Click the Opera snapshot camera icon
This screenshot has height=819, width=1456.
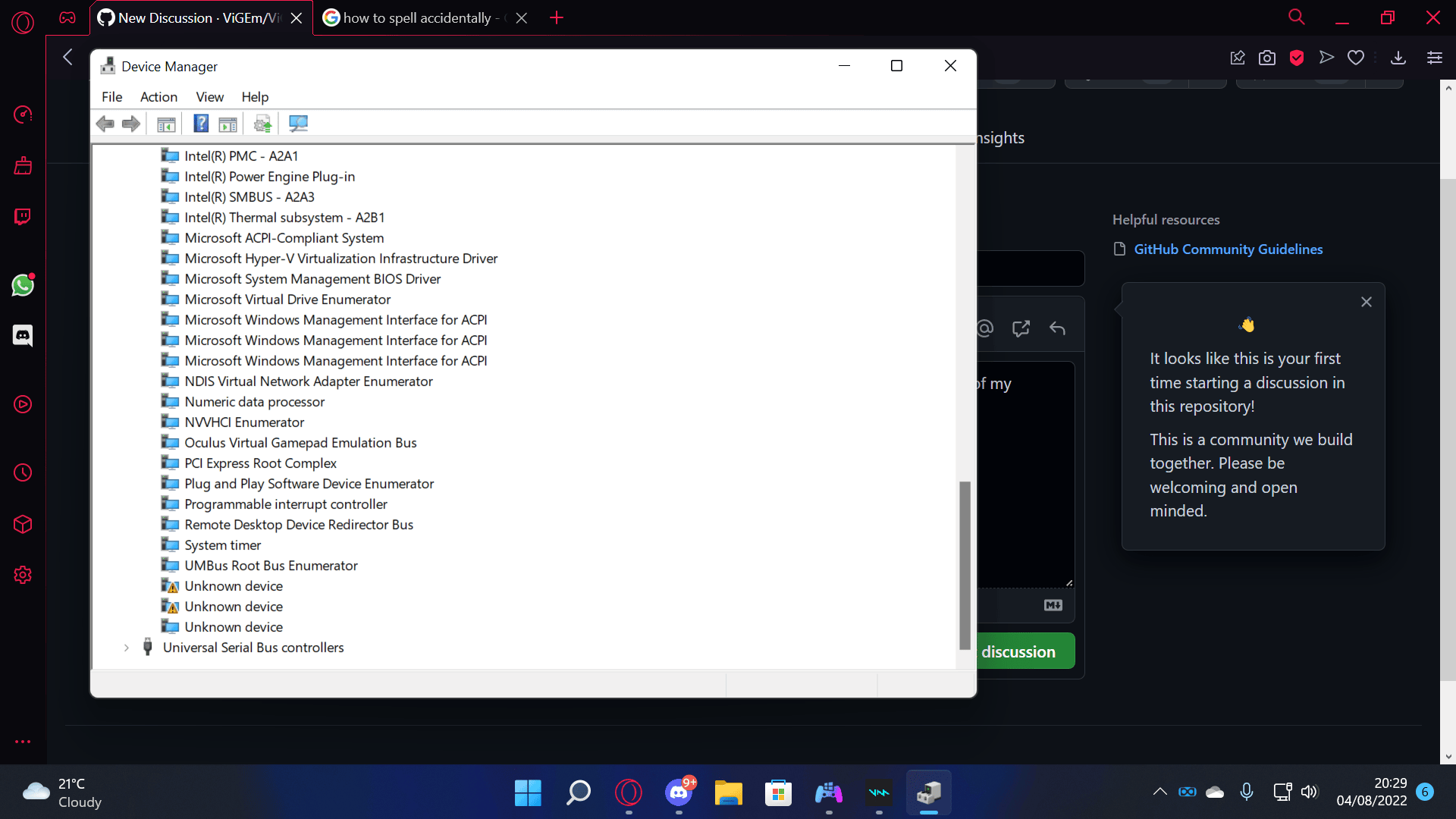click(x=1266, y=58)
